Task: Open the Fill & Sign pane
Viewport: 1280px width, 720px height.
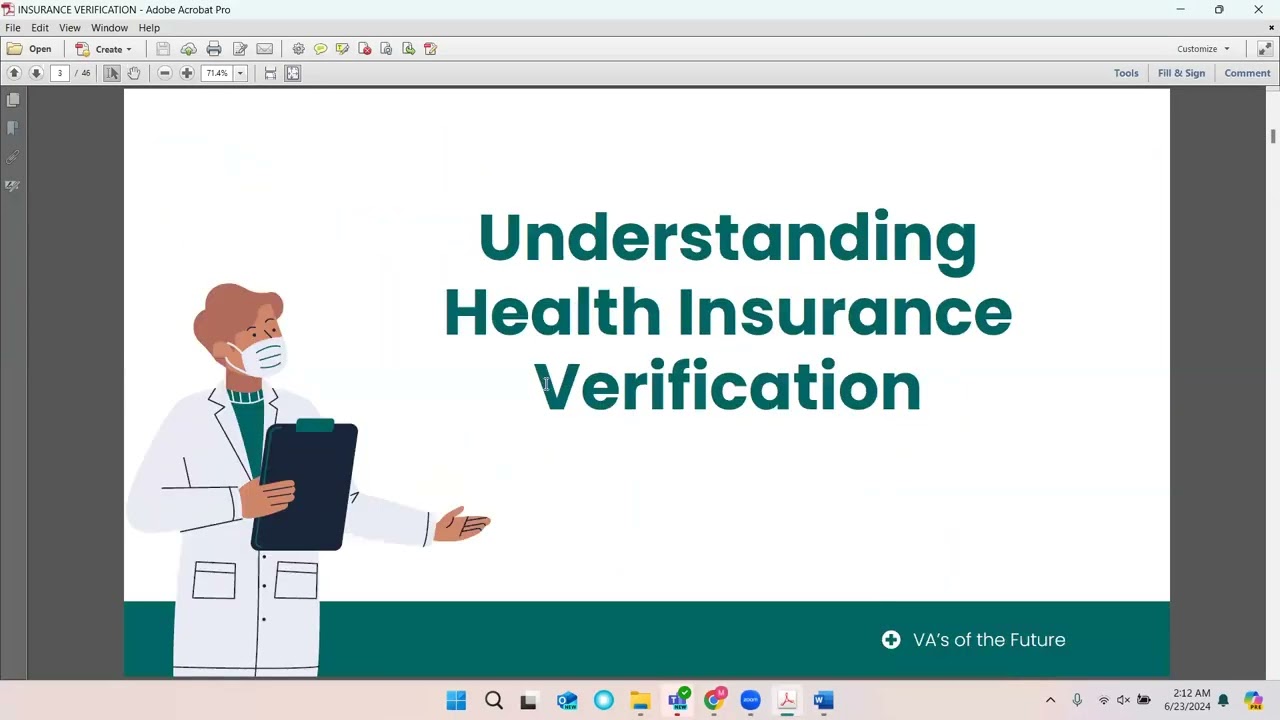Action: pos(1181,73)
